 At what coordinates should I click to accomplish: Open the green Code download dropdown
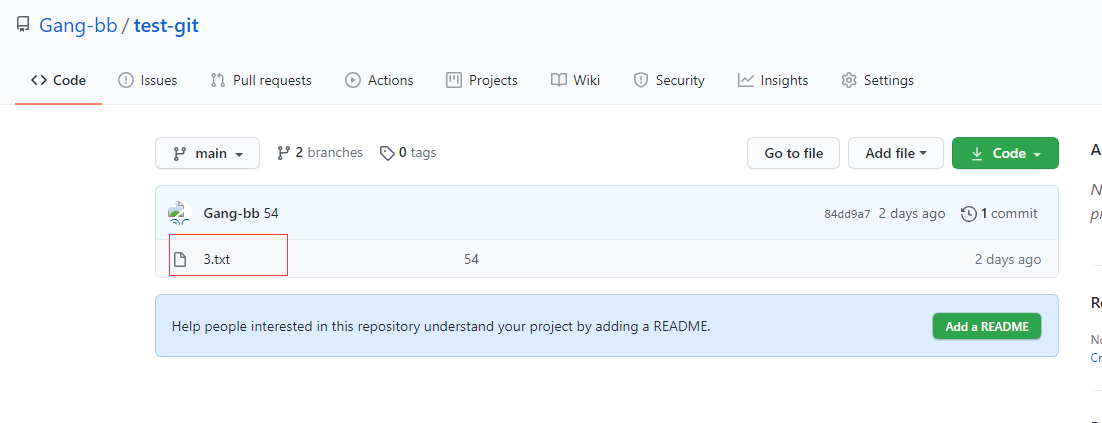(x=1005, y=153)
